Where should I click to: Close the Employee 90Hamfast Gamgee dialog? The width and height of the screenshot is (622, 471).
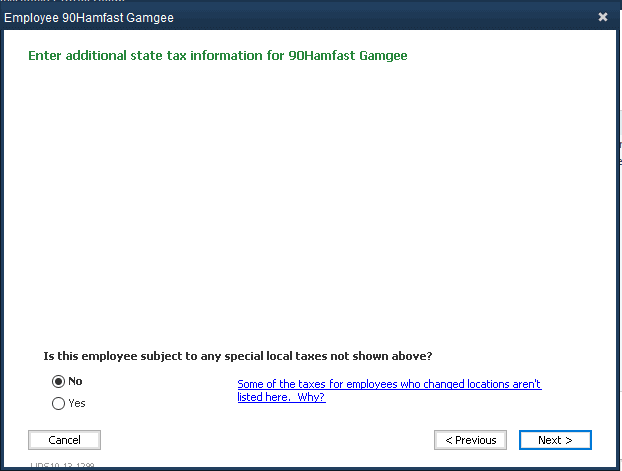(603, 17)
